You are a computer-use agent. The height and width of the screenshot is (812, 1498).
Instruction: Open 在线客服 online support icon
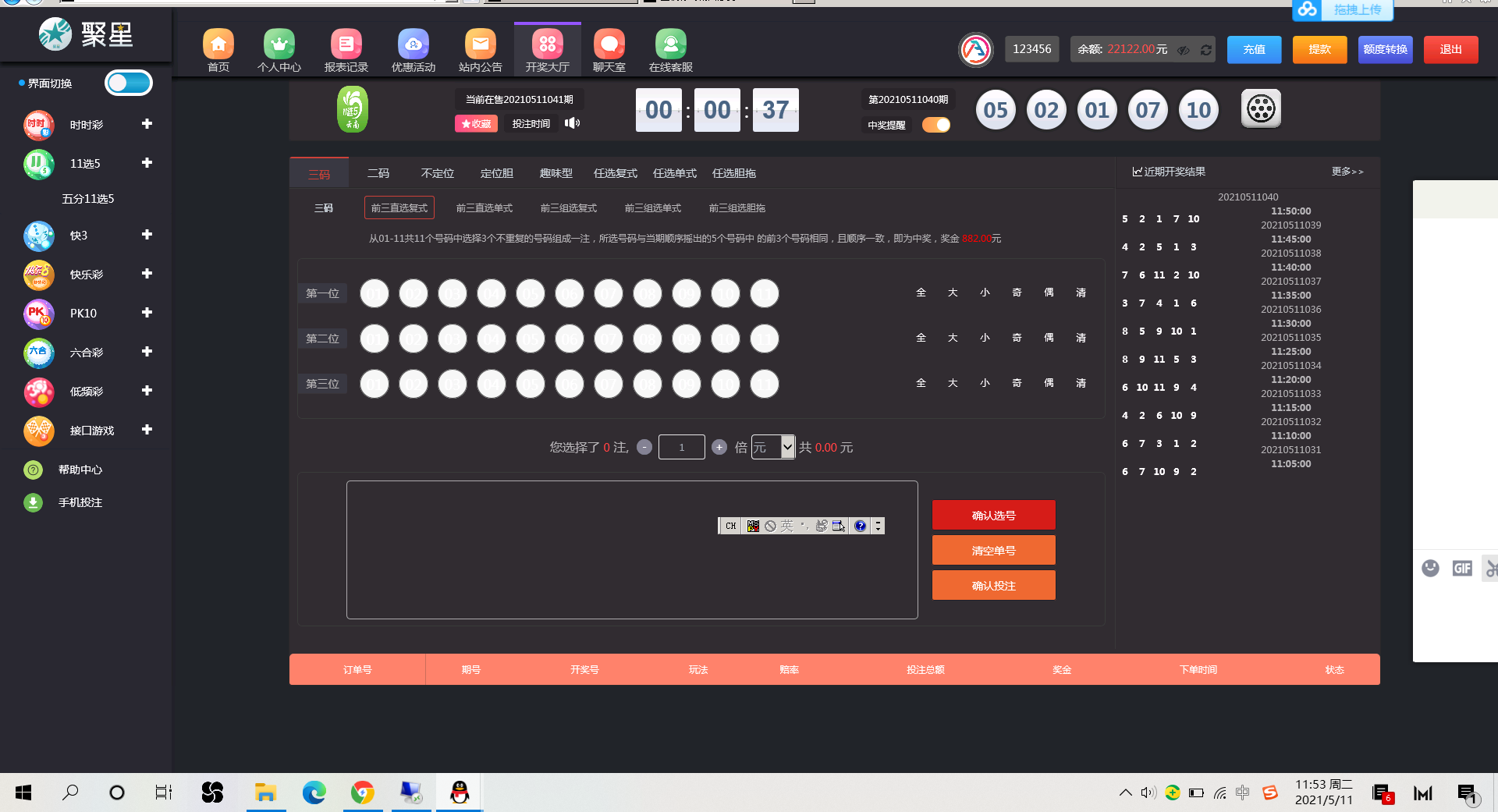coord(670,45)
